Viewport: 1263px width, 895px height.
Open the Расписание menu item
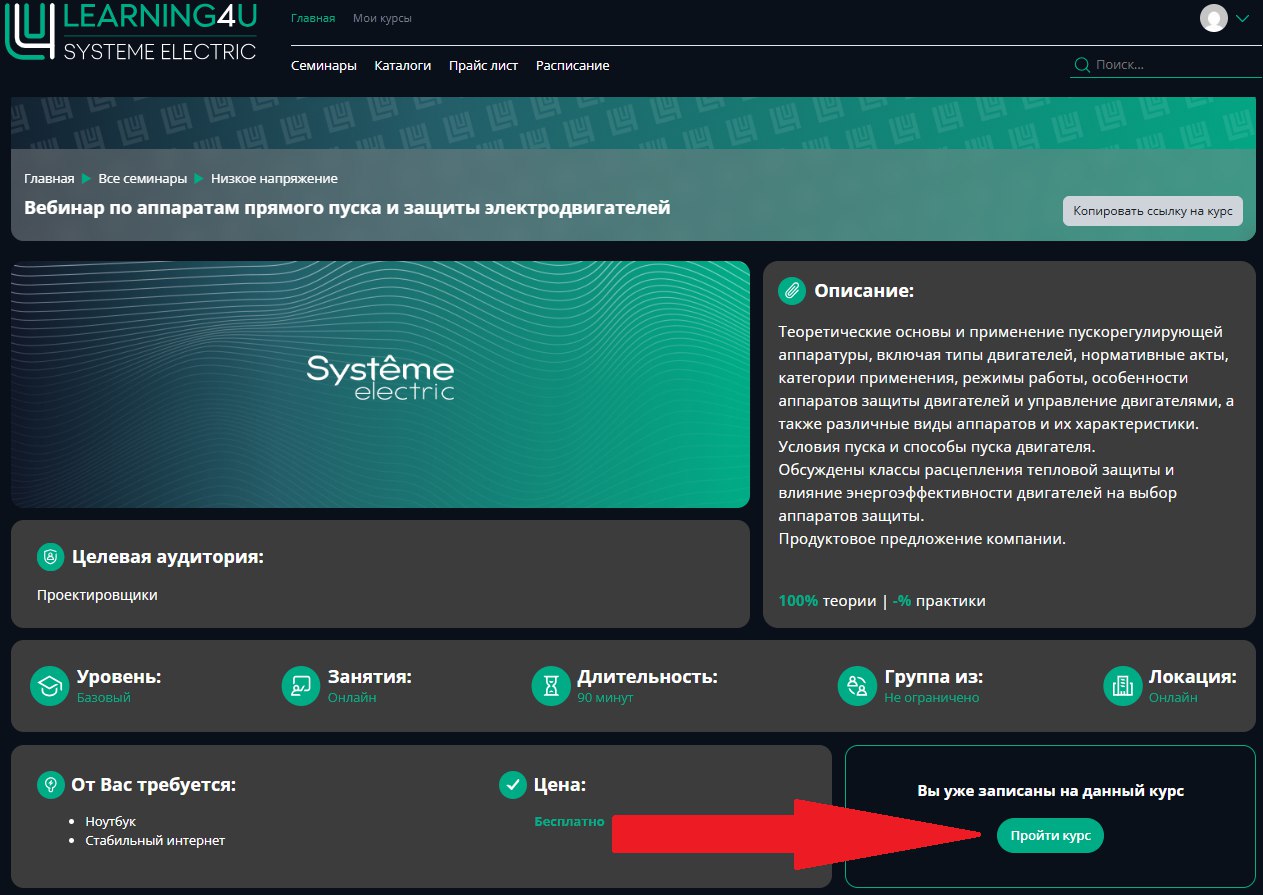click(x=572, y=66)
